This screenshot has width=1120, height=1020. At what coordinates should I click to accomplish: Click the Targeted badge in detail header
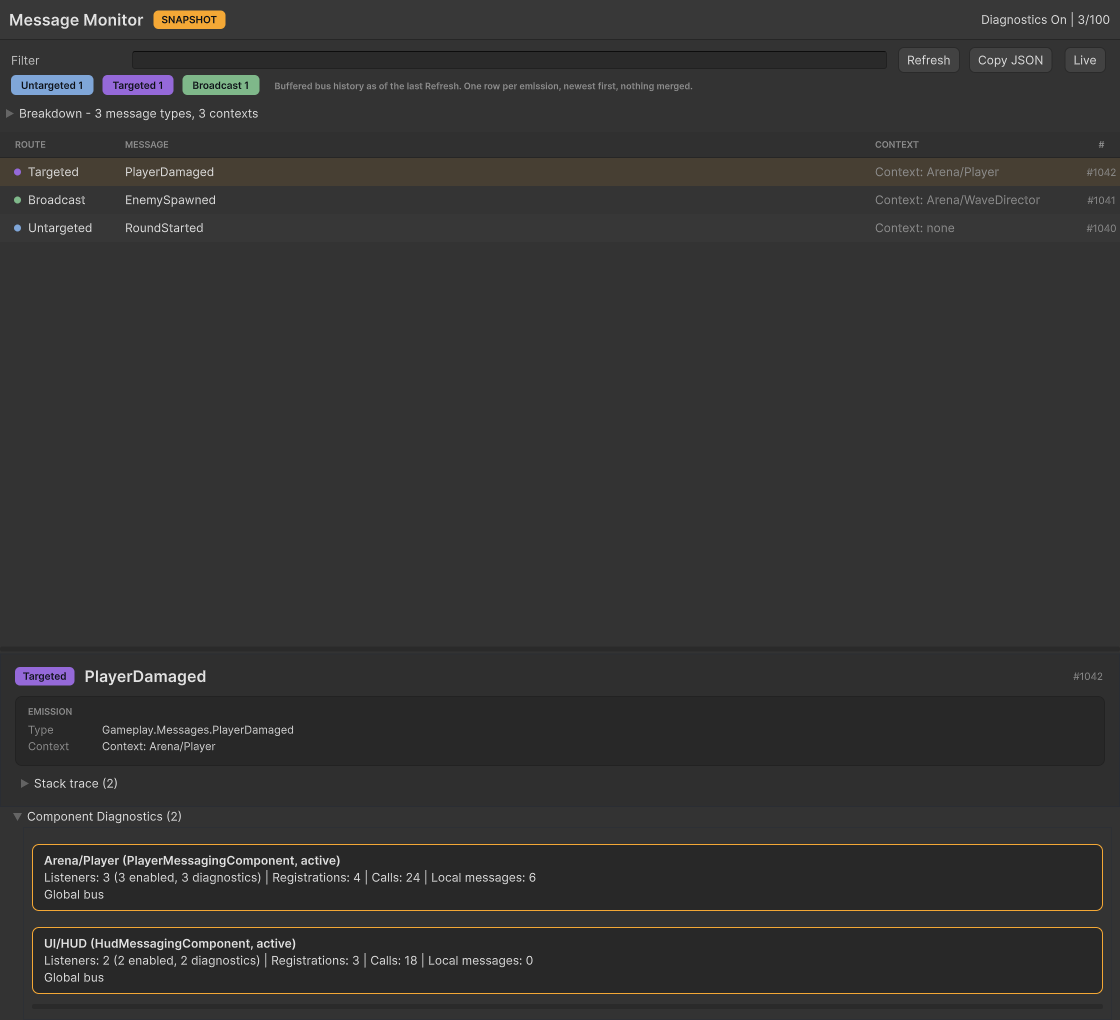44,676
